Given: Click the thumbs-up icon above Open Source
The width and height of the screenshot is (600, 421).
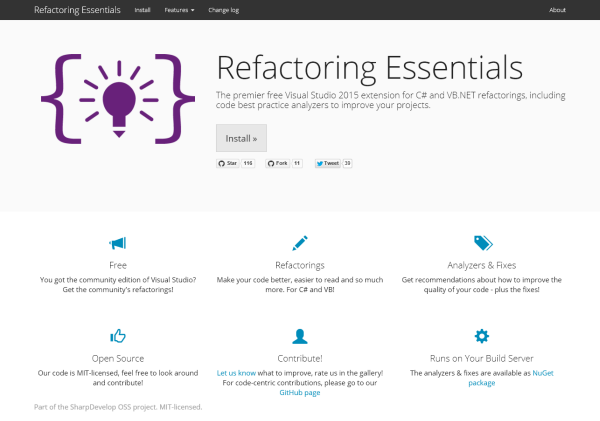Looking at the screenshot, I should tap(118, 336).
